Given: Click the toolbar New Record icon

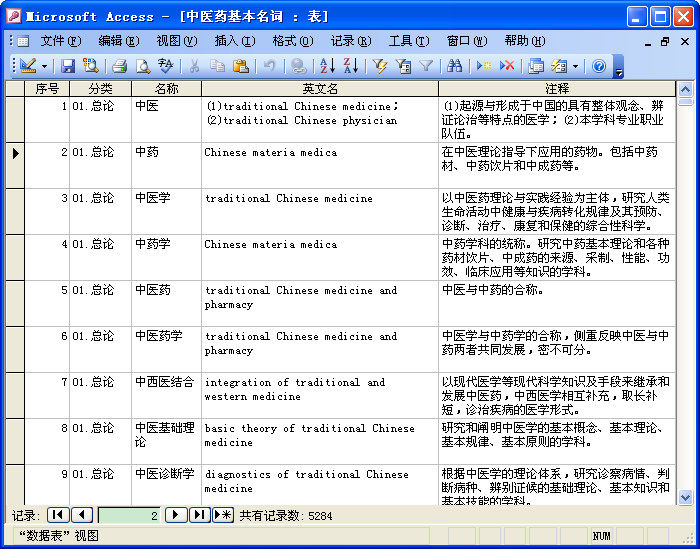Looking at the screenshot, I should [x=483, y=66].
